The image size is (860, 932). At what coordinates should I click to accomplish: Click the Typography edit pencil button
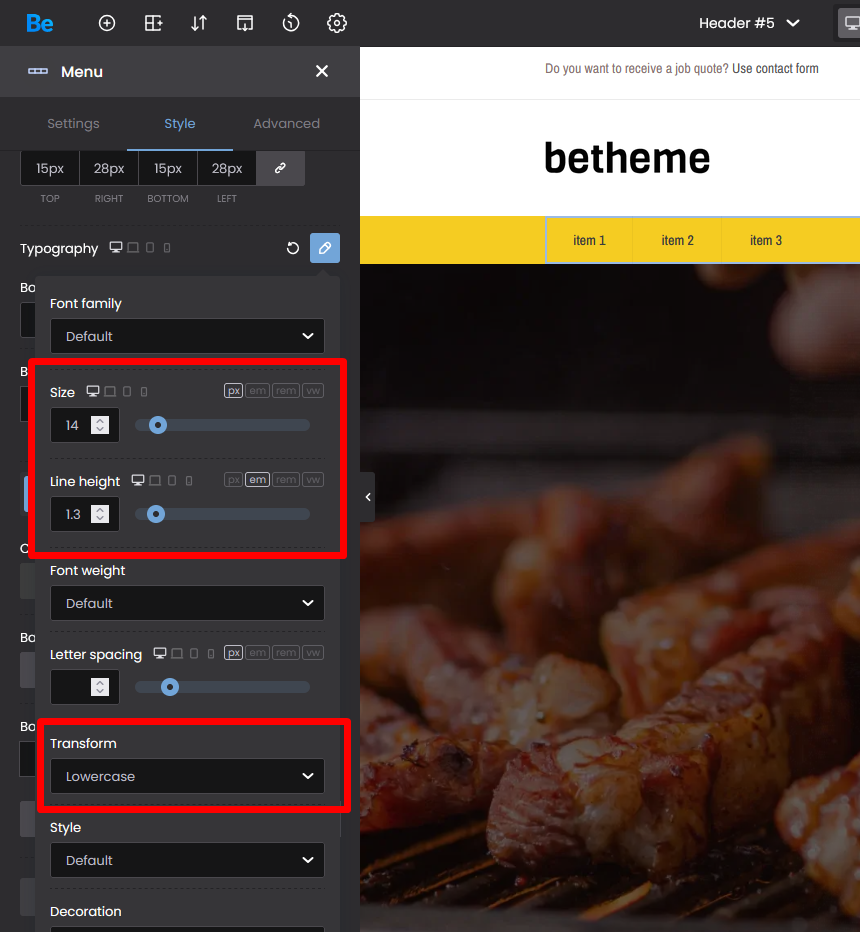pos(325,248)
